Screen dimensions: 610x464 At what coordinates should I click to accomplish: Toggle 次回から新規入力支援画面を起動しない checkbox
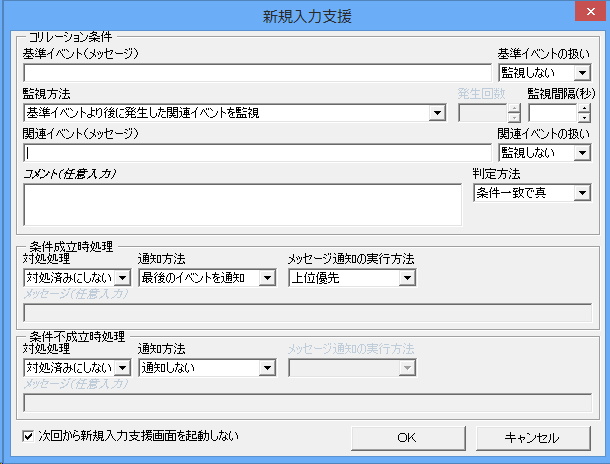point(28,436)
